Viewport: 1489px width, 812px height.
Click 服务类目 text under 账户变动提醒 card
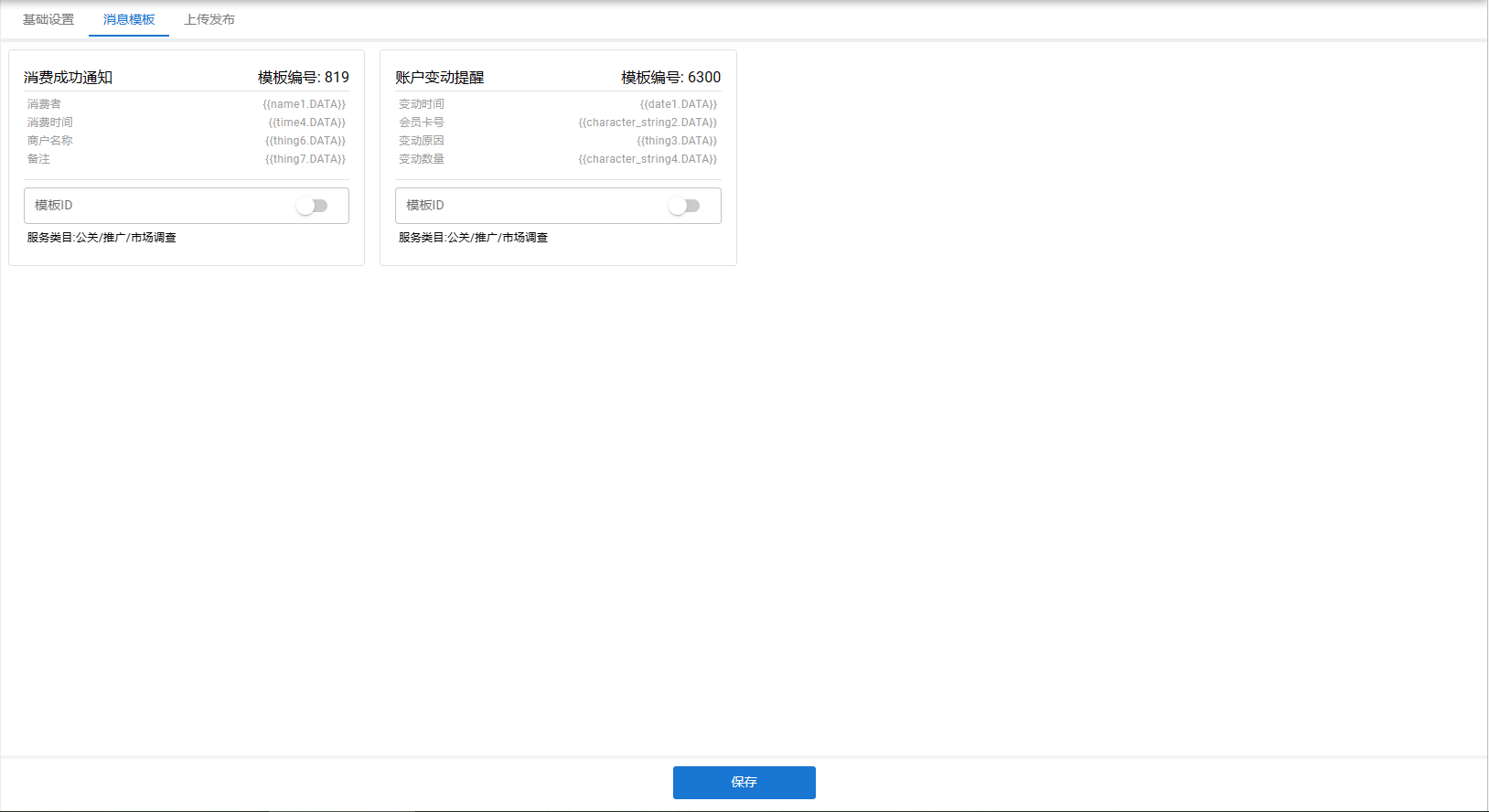click(x=473, y=238)
